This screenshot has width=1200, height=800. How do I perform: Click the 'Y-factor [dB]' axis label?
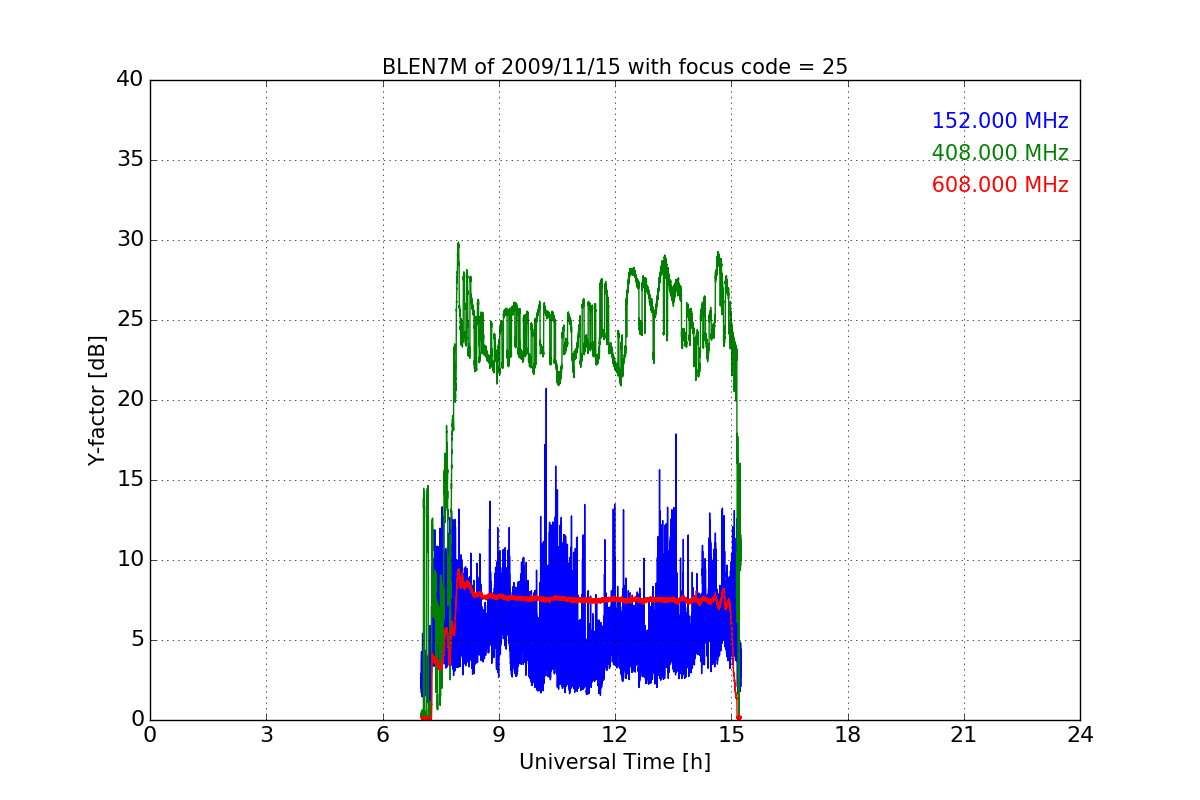click(x=96, y=400)
